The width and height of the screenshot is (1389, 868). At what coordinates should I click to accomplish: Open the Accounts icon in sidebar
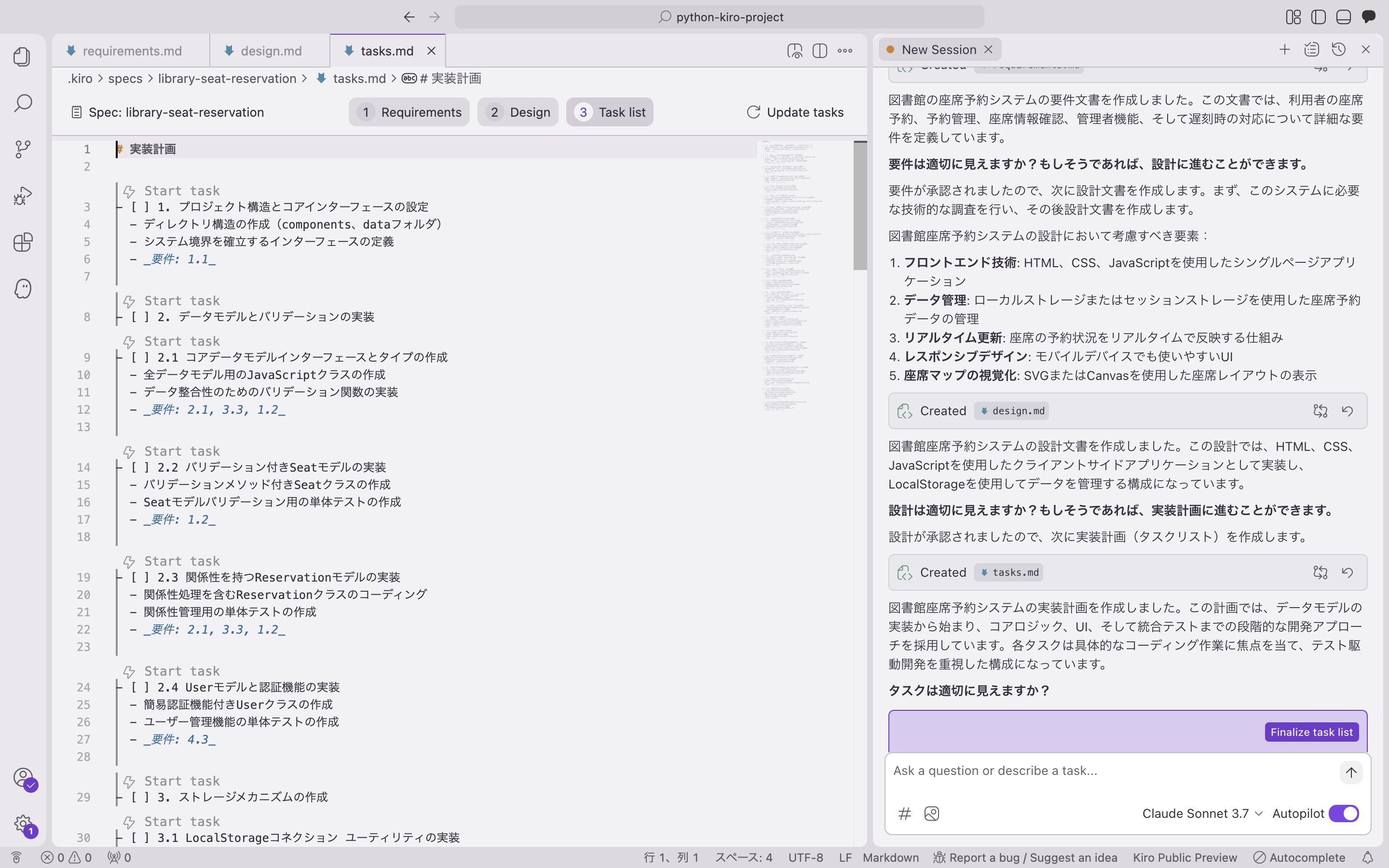(x=24, y=778)
